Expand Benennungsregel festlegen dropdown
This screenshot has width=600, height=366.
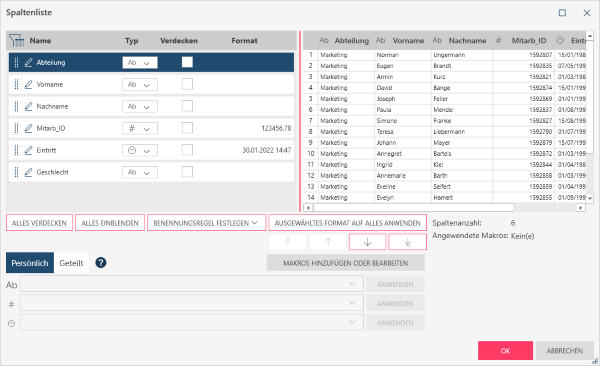tap(206, 223)
